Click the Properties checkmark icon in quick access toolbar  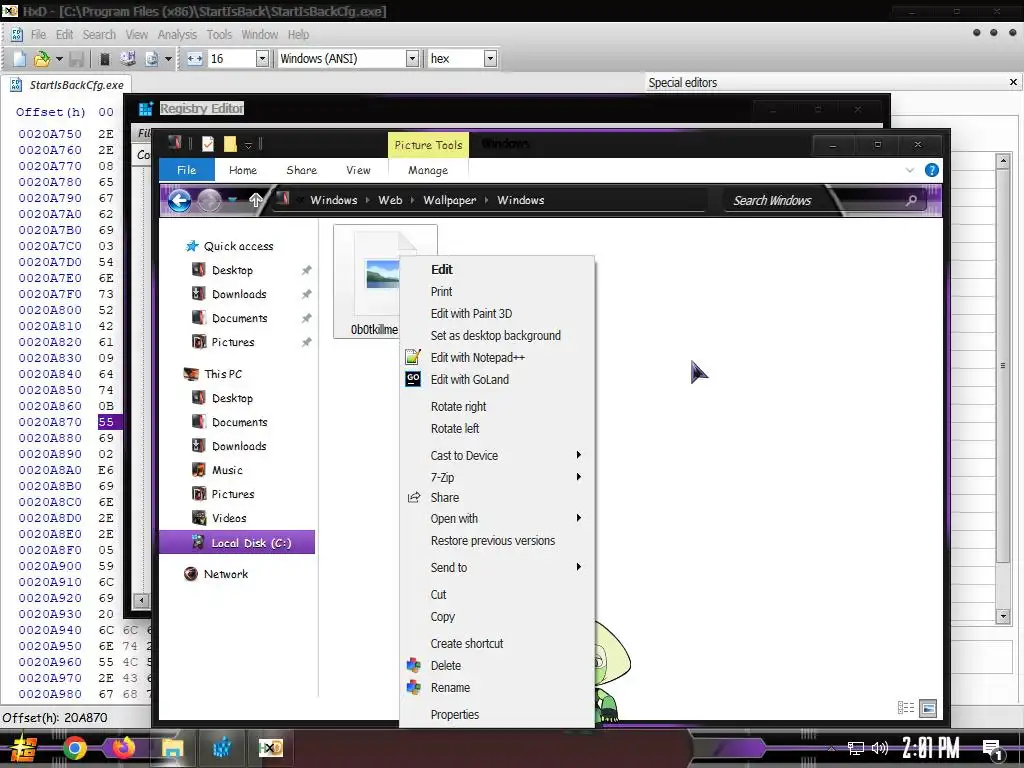pyautogui.click(x=208, y=144)
